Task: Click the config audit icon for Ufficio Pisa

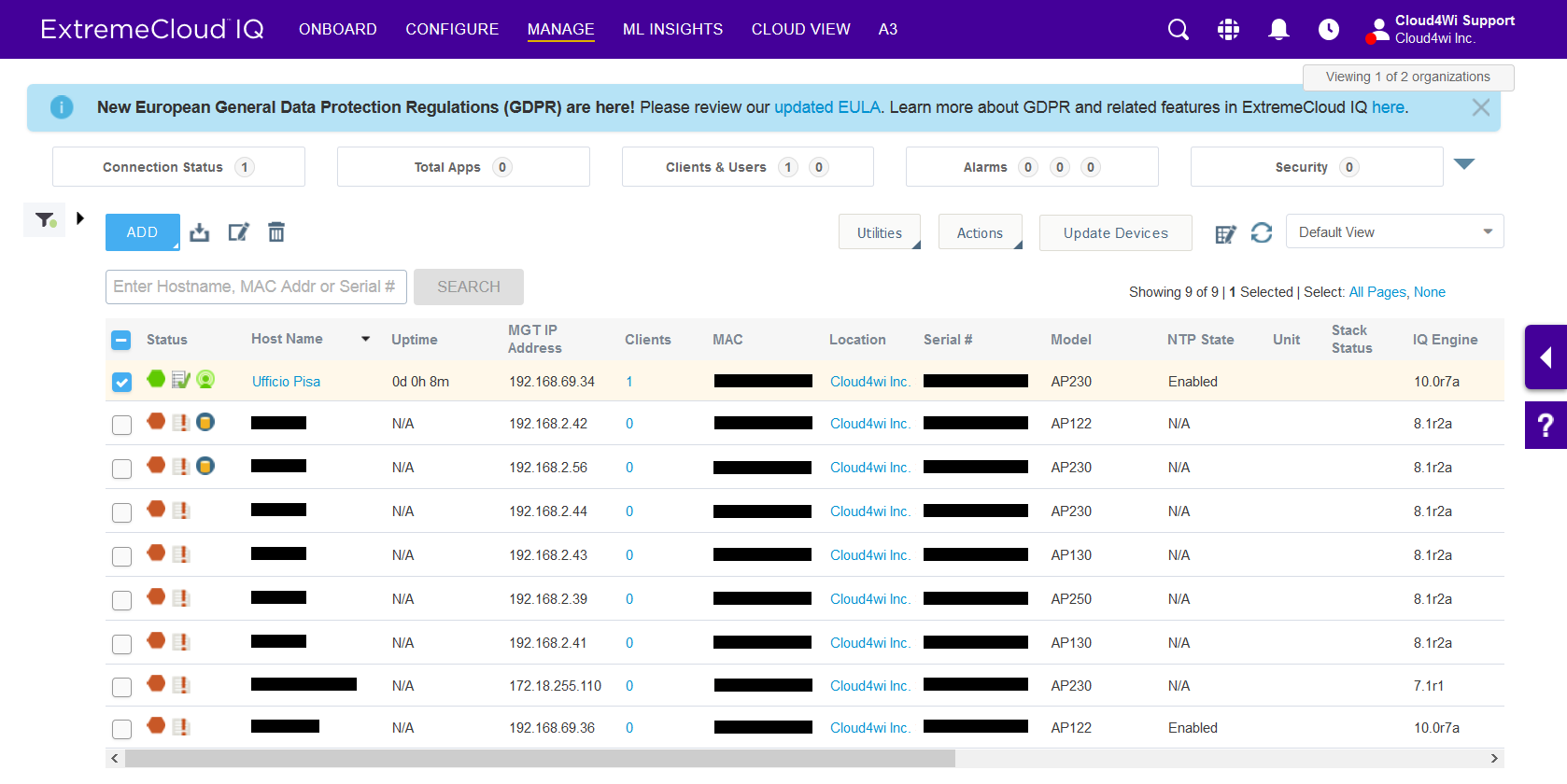Action: pyautogui.click(x=181, y=379)
